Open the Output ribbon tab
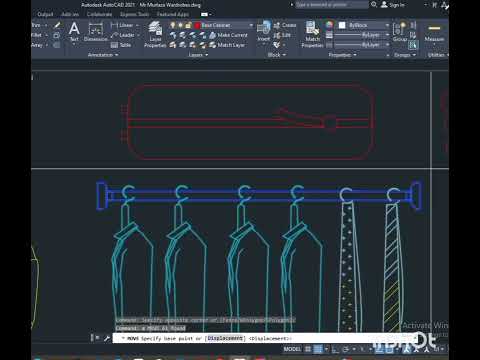 coord(45,14)
